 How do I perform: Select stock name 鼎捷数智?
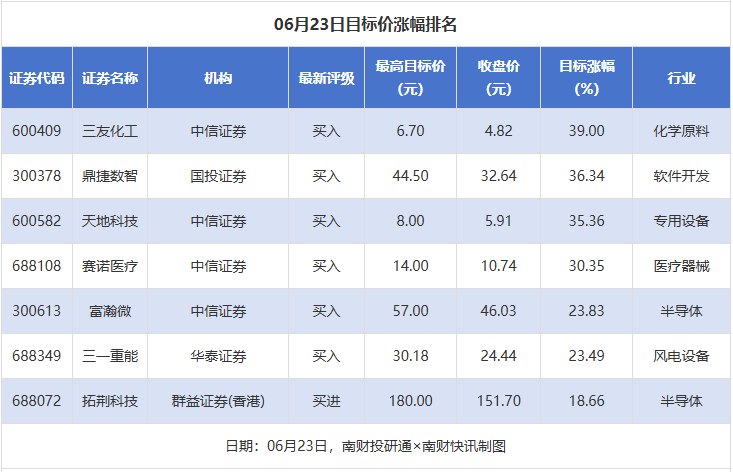(x=110, y=176)
